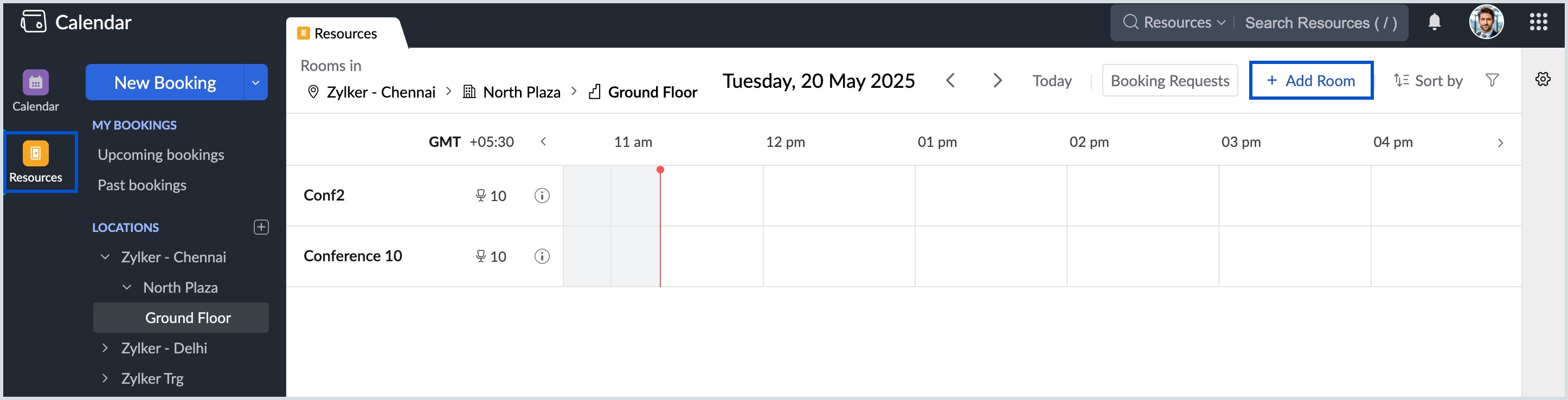Viewport: 1568px width, 400px height.
Task: Go to the next day arrow
Action: (997, 80)
